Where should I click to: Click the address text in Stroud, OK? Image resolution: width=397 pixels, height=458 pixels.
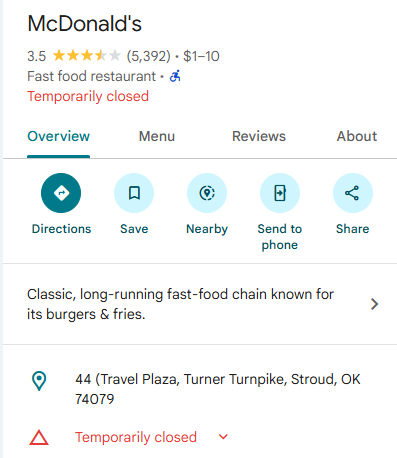pyautogui.click(x=218, y=389)
